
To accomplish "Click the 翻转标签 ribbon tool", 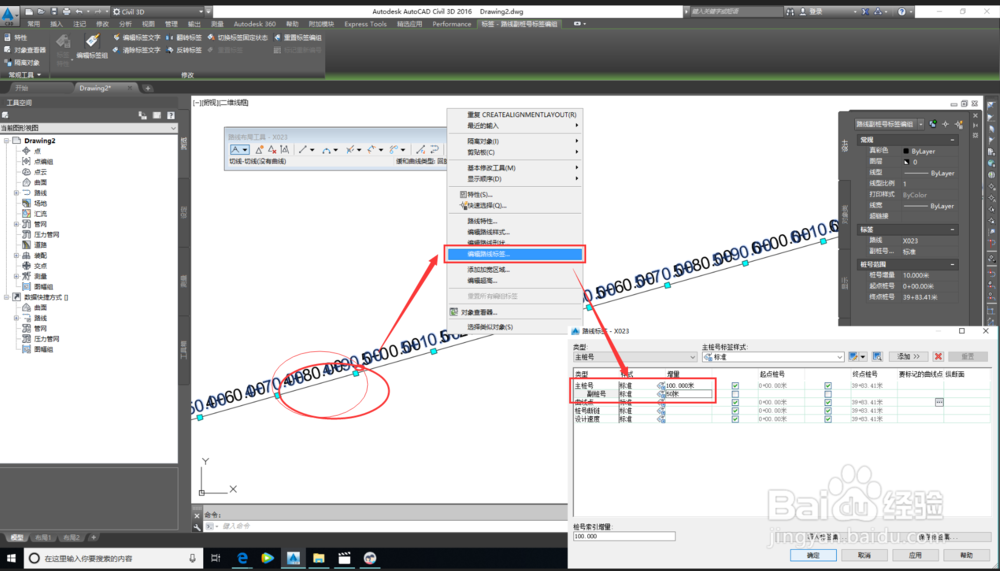I will tap(184, 38).
